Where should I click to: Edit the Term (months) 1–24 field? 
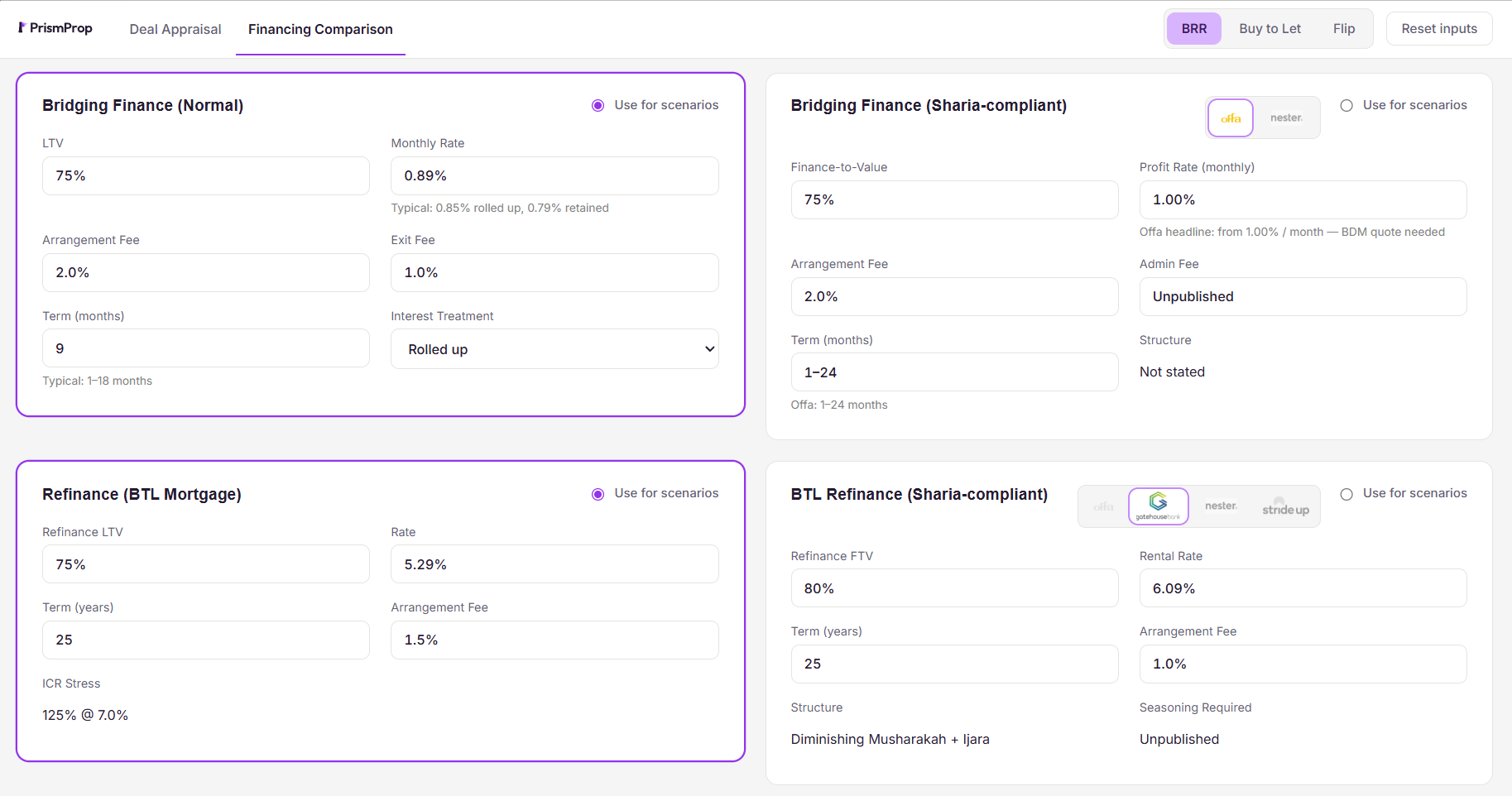click(954, 372)
